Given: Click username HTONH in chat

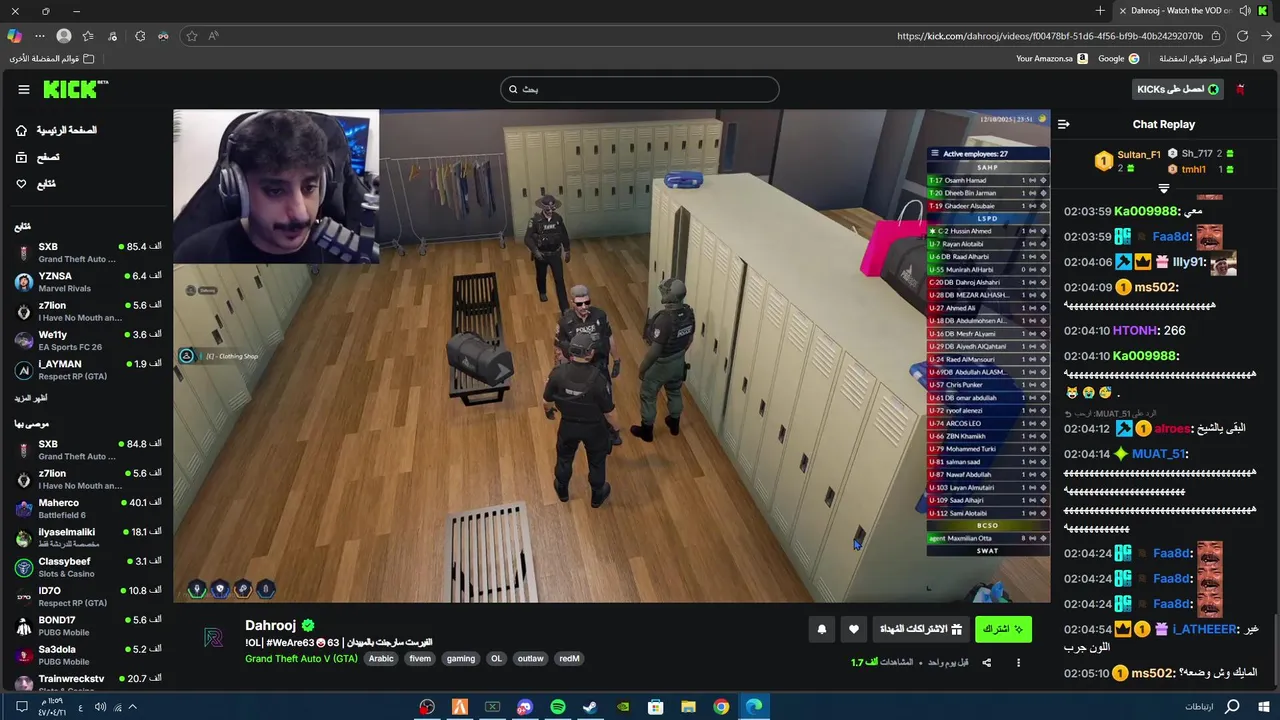Looking at the screenshot, I should tap(1137, 330).
